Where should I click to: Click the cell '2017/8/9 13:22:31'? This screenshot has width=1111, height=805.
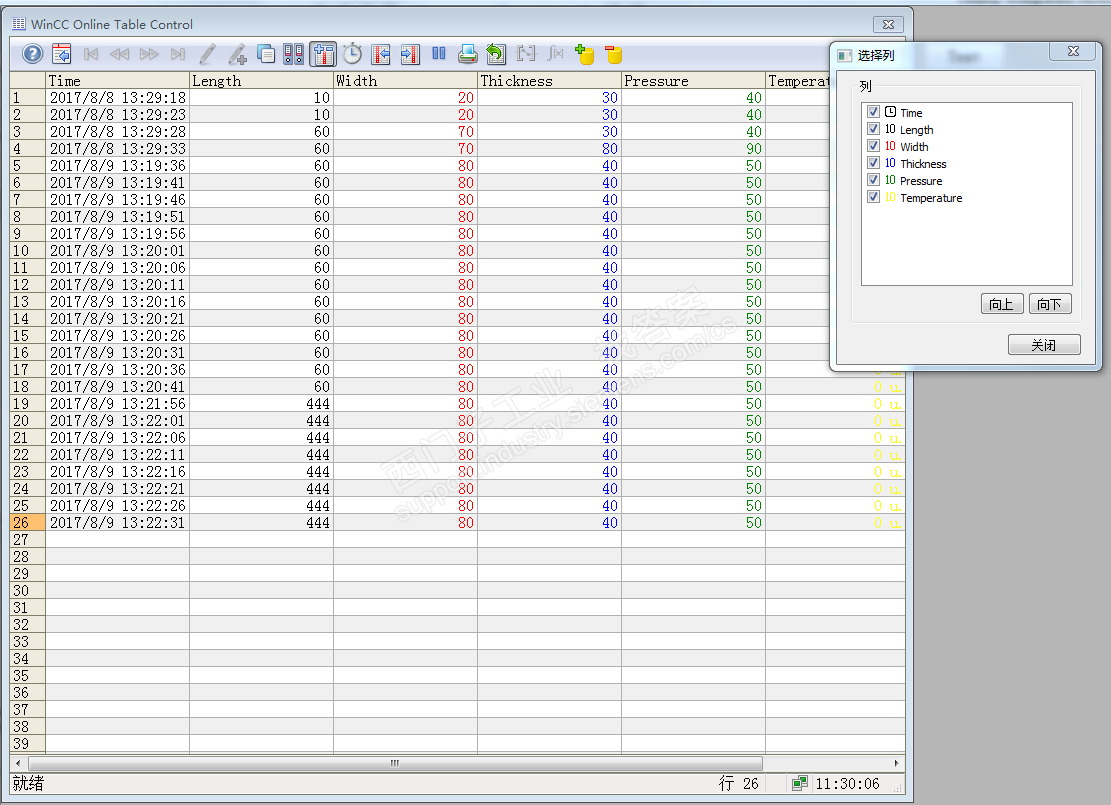118,522
